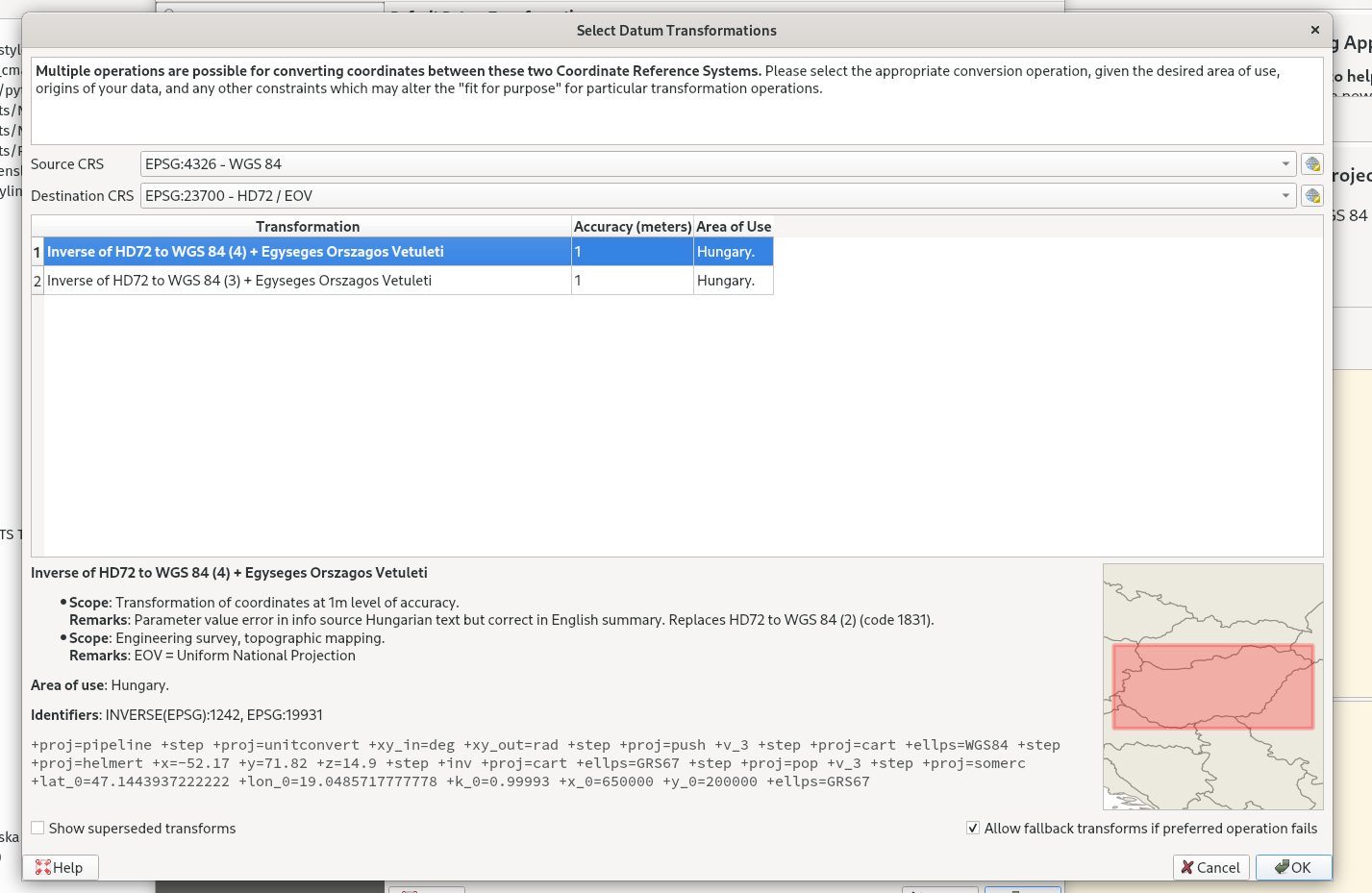The width and height of the screenshot is (1372, 893).
Task: Select the proj pipeline definition text
Action: point(545,762)
